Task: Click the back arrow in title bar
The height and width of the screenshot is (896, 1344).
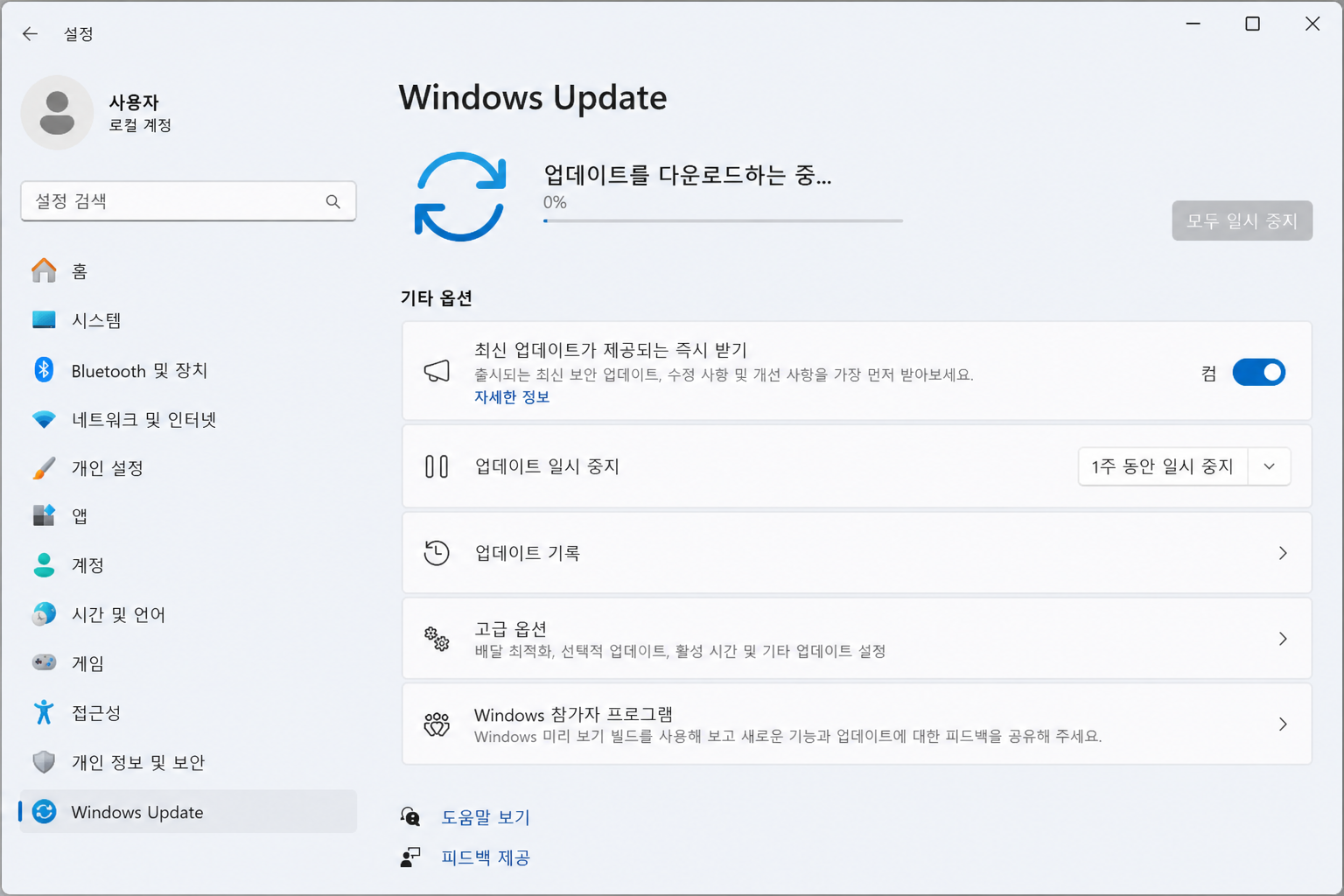Action: pos(30,34)
